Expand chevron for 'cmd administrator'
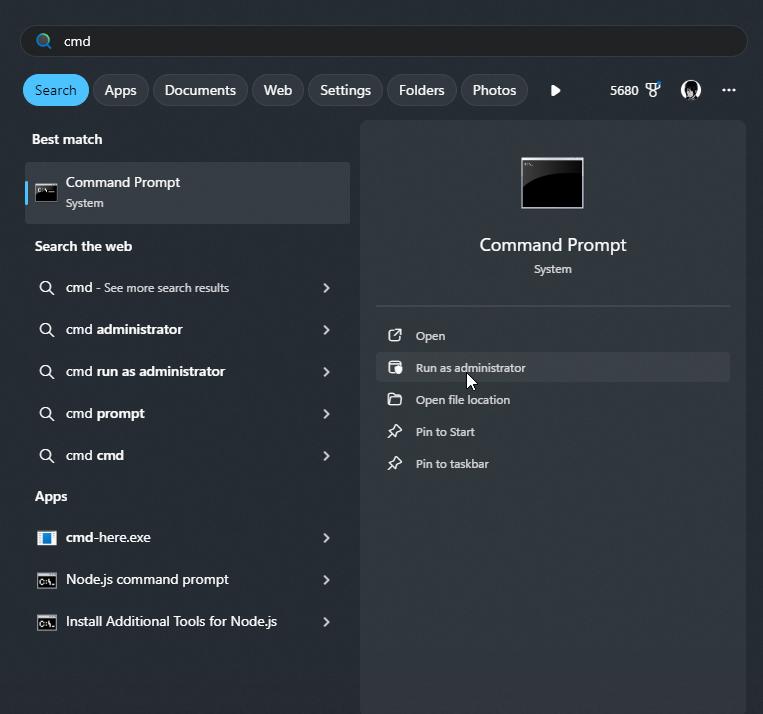The height and width of the screenshot is (714, 763). point(327,330)
